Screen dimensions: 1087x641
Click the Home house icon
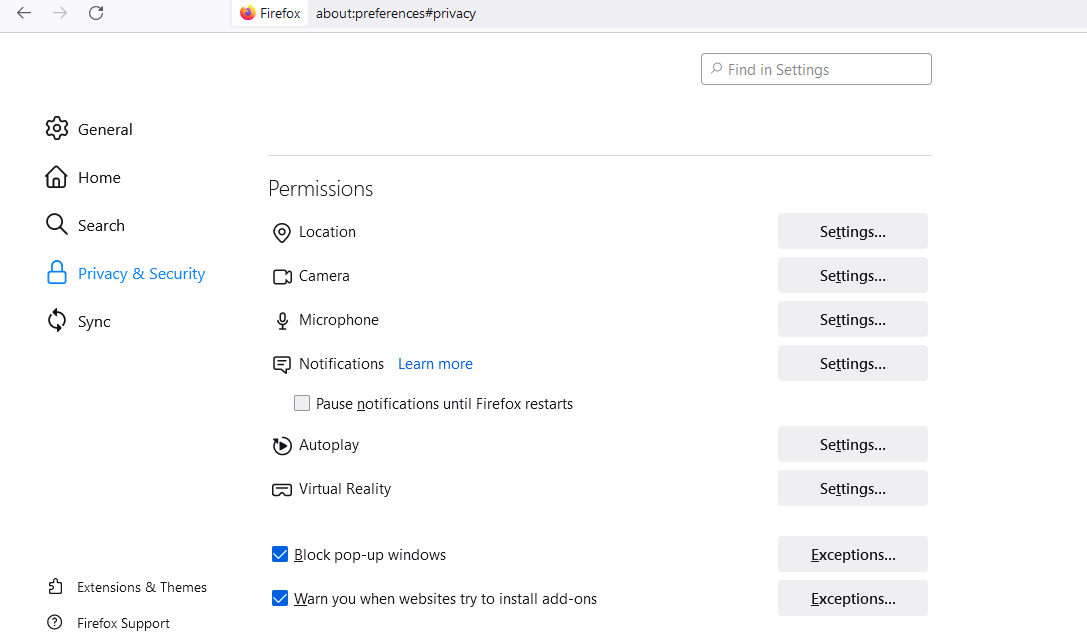(57, 177)
